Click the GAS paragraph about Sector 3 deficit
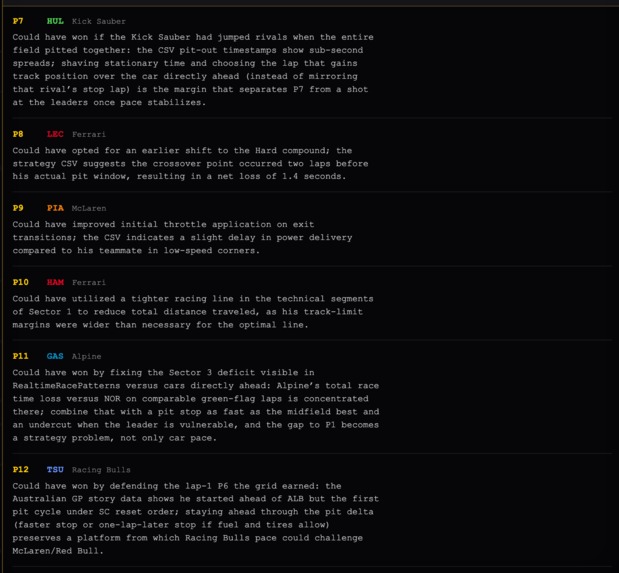This screenshot has width=619, height=573. 195,405
